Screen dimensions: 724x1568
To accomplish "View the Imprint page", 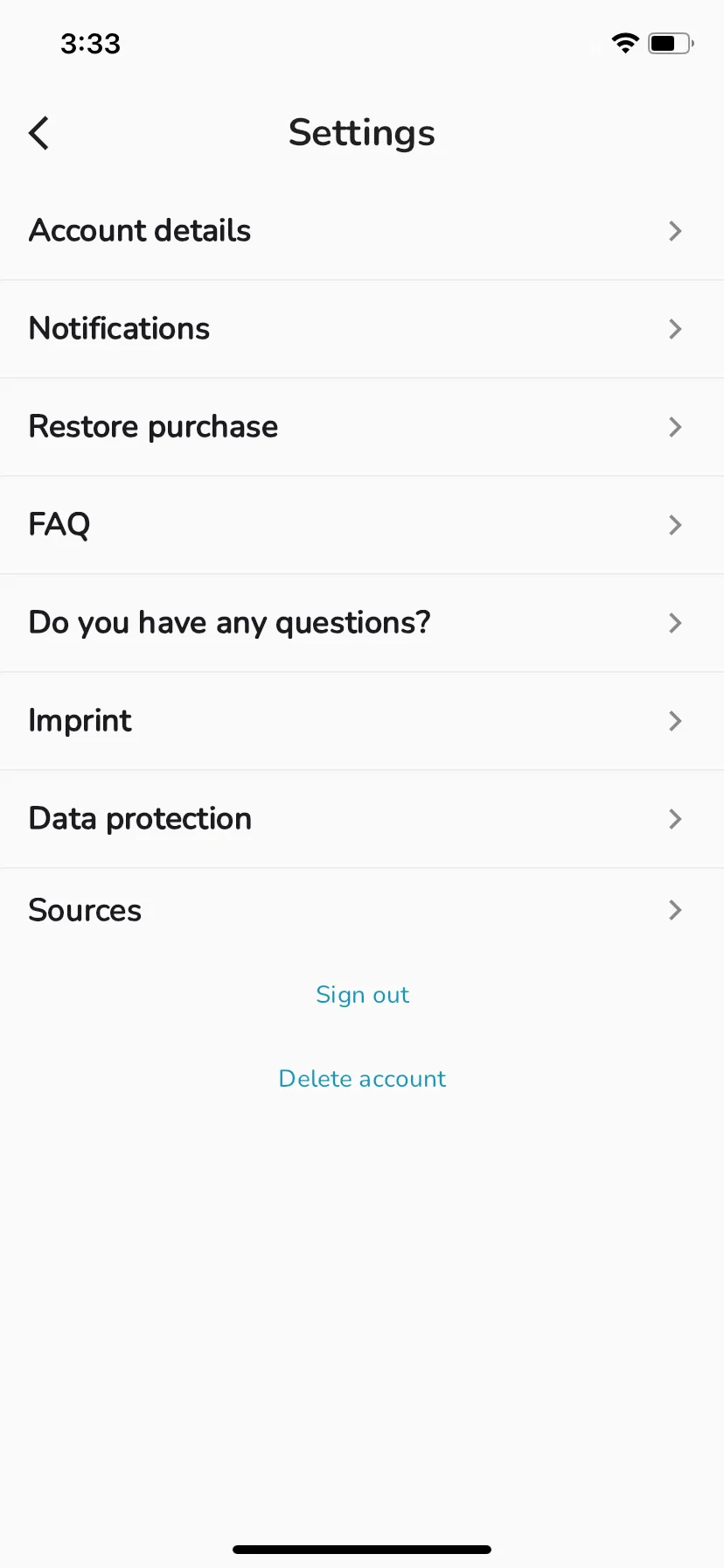I will click(x=362, y=721).
